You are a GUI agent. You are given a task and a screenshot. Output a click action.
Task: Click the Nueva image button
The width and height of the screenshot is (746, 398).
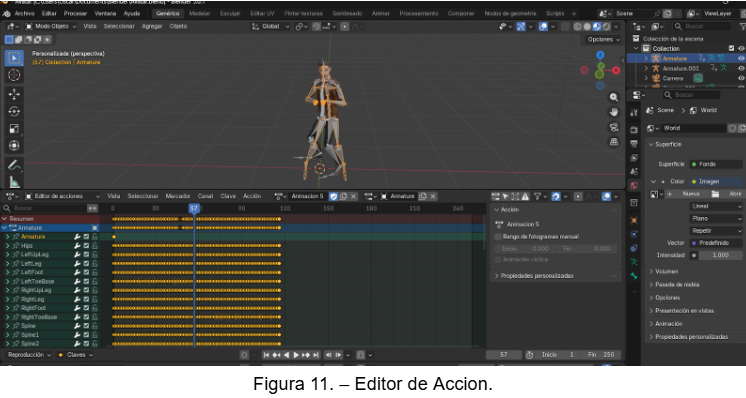point(686,194)
